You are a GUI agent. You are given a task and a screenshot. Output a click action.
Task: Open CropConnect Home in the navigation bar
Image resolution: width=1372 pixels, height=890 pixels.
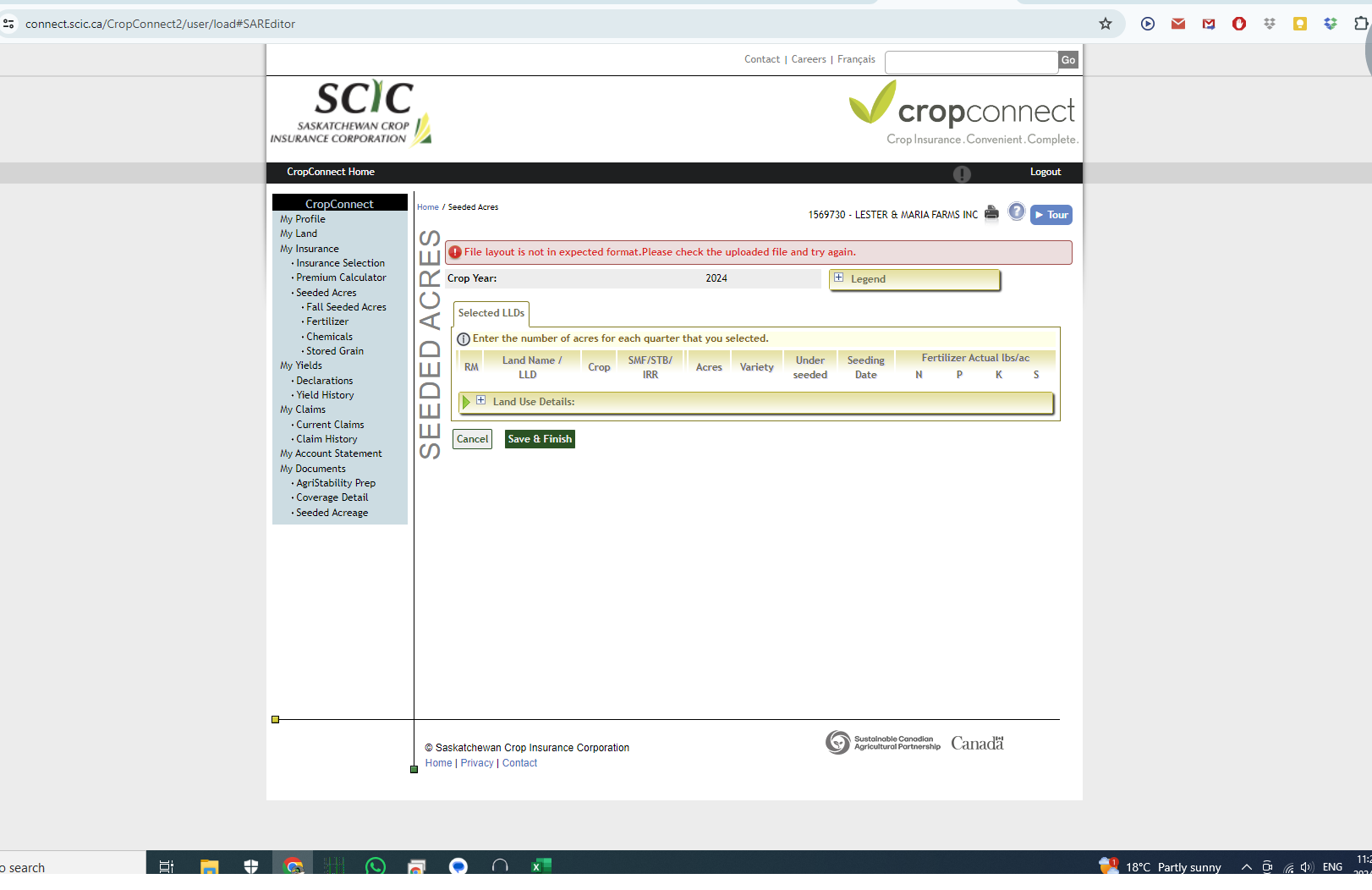[x=331, y=172]
